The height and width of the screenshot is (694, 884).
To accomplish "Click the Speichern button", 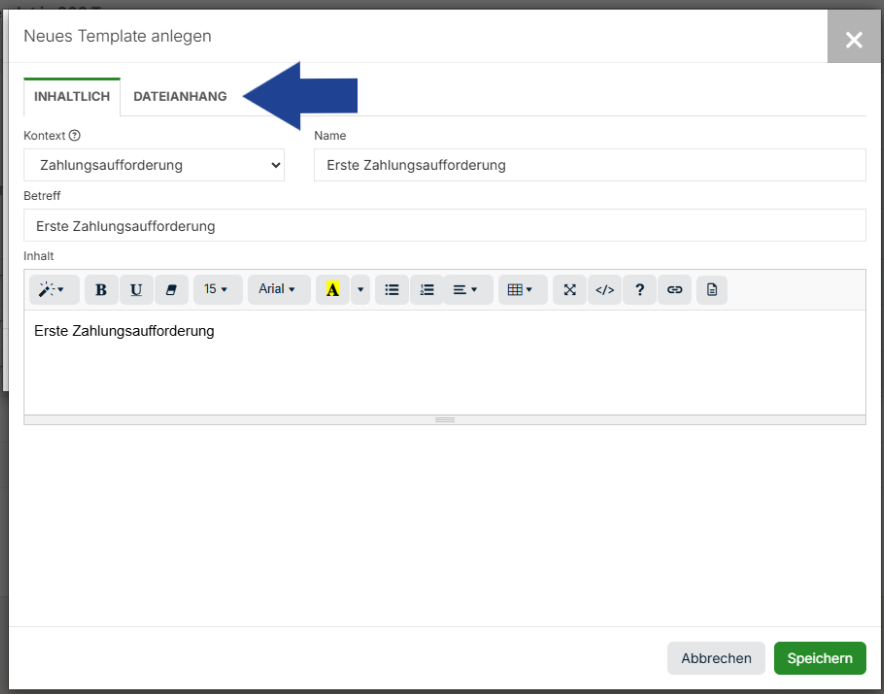I will click(819, 658).
